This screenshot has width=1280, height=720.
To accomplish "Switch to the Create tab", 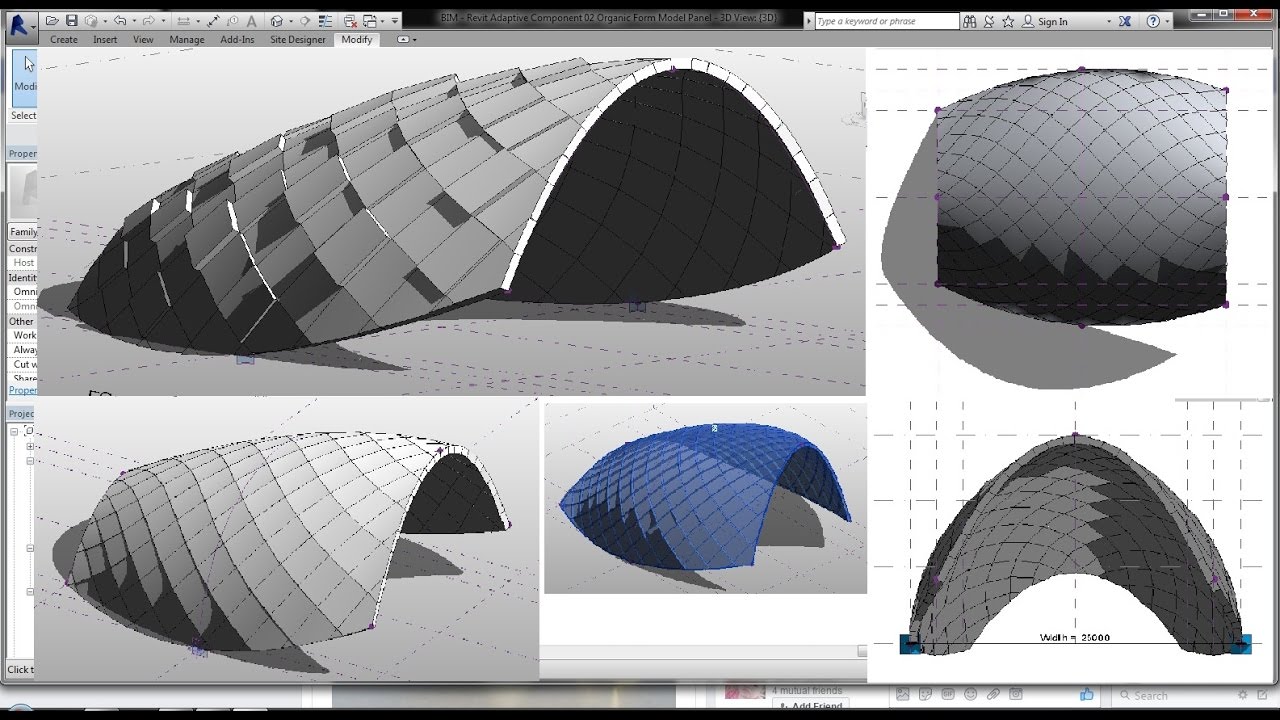I will [x=64, y=40].
